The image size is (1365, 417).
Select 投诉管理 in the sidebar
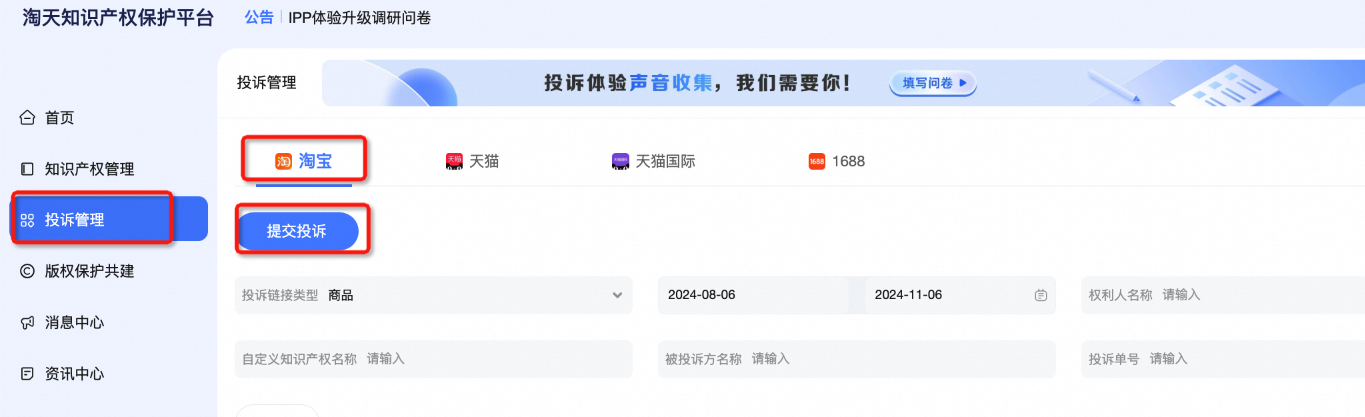(x=108, y=220)
